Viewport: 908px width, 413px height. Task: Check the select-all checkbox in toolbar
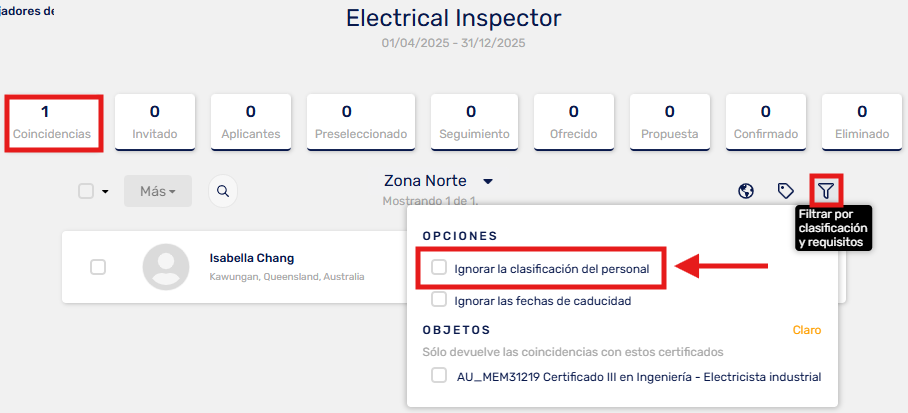tap(86, 191)
